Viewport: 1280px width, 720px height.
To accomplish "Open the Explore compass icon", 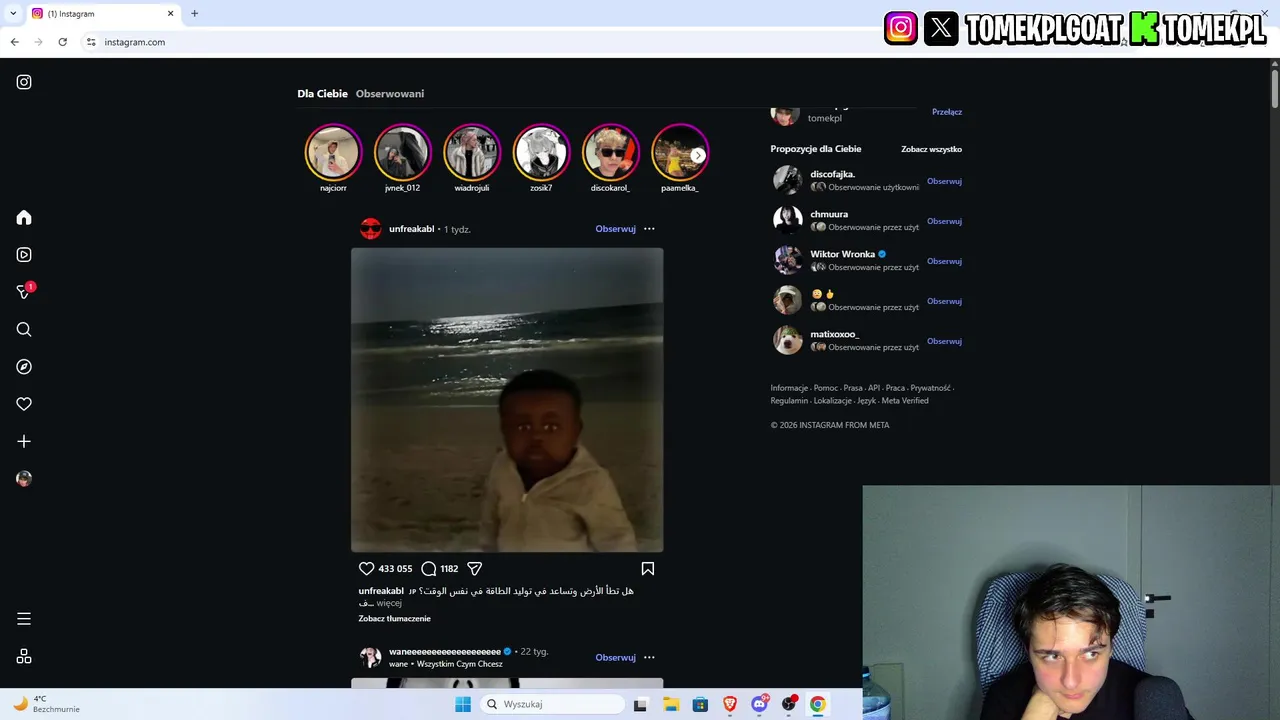I will 24,367.
